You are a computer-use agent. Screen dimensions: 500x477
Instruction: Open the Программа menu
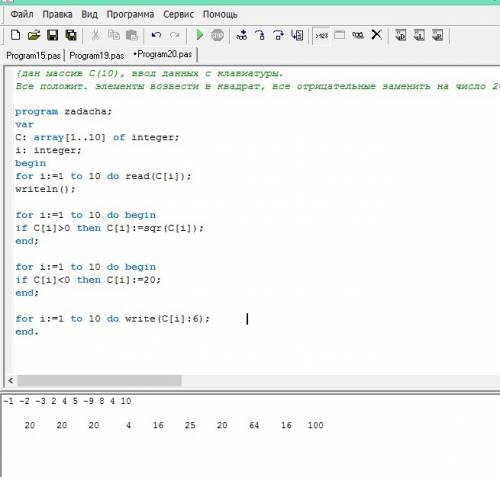[x=130, y=14]
